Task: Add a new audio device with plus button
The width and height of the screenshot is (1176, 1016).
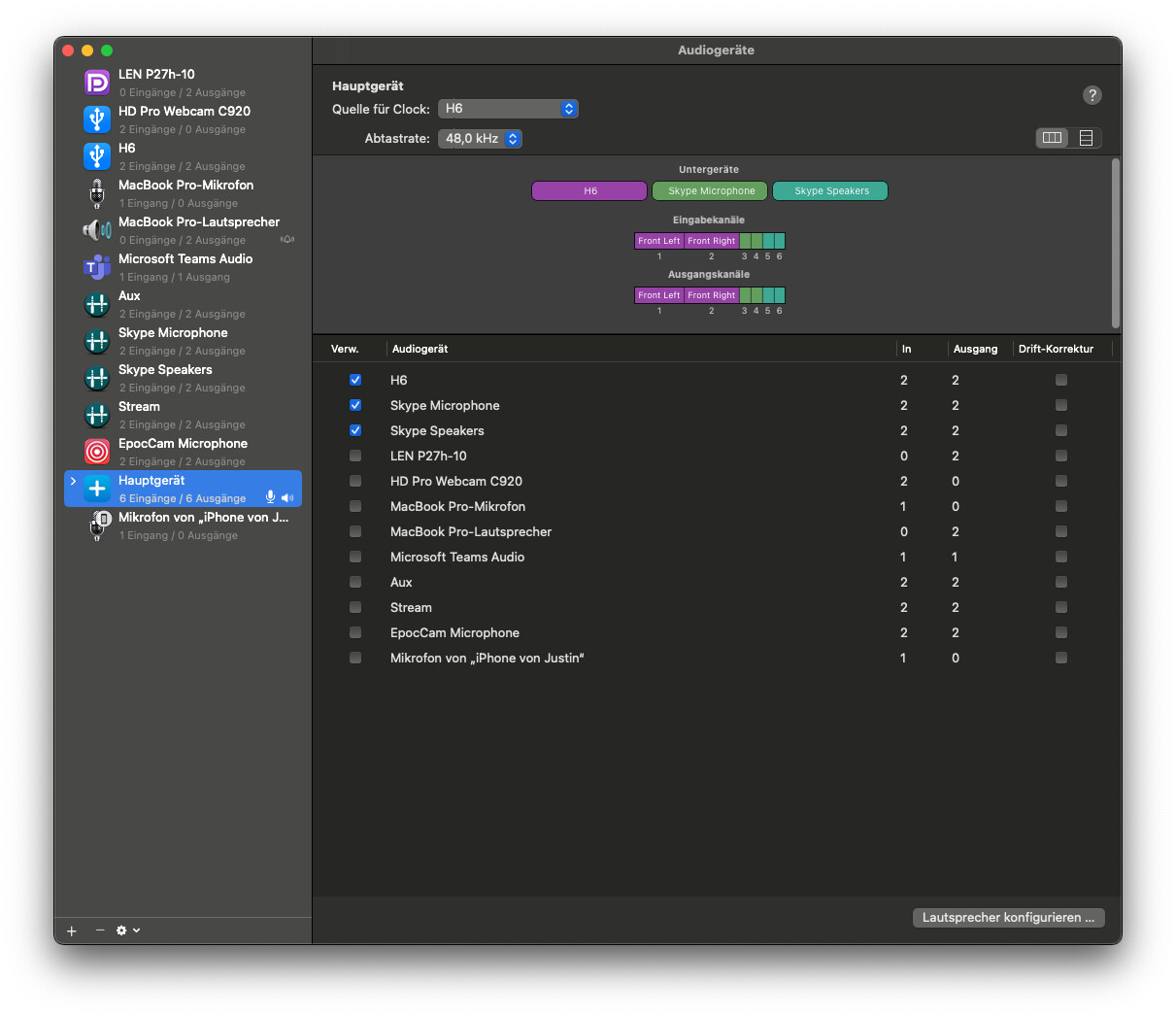Action: point(72,931)
